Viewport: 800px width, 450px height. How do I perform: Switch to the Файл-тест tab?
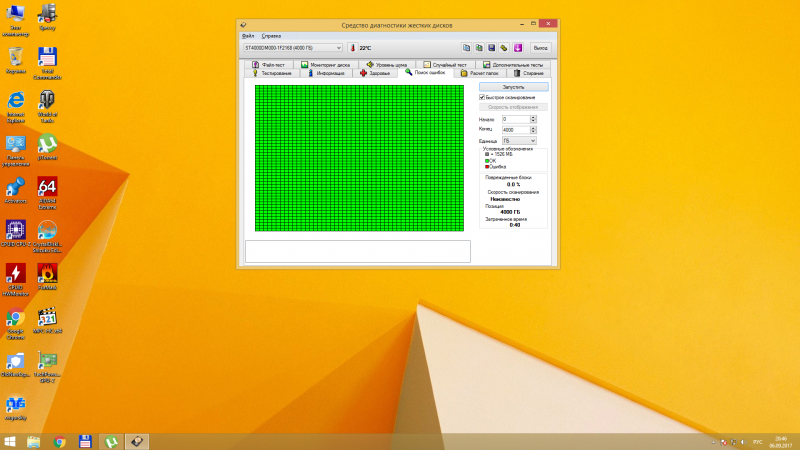268,65
